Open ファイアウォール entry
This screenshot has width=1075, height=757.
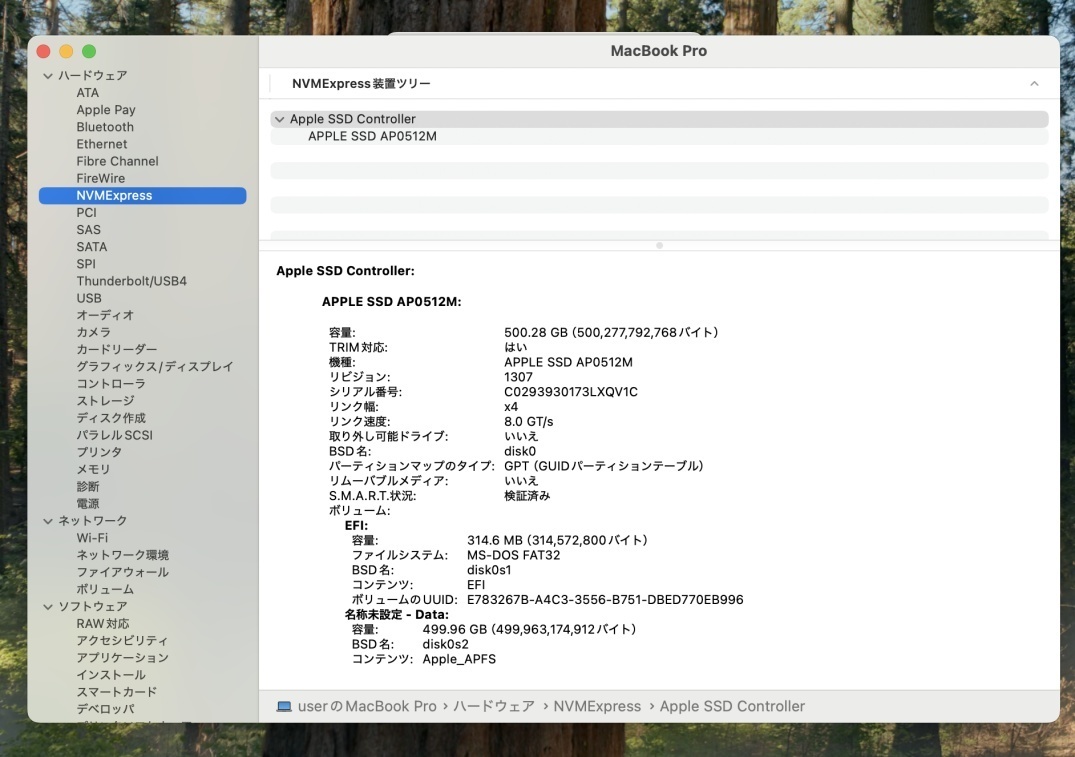tap(123, 573)
